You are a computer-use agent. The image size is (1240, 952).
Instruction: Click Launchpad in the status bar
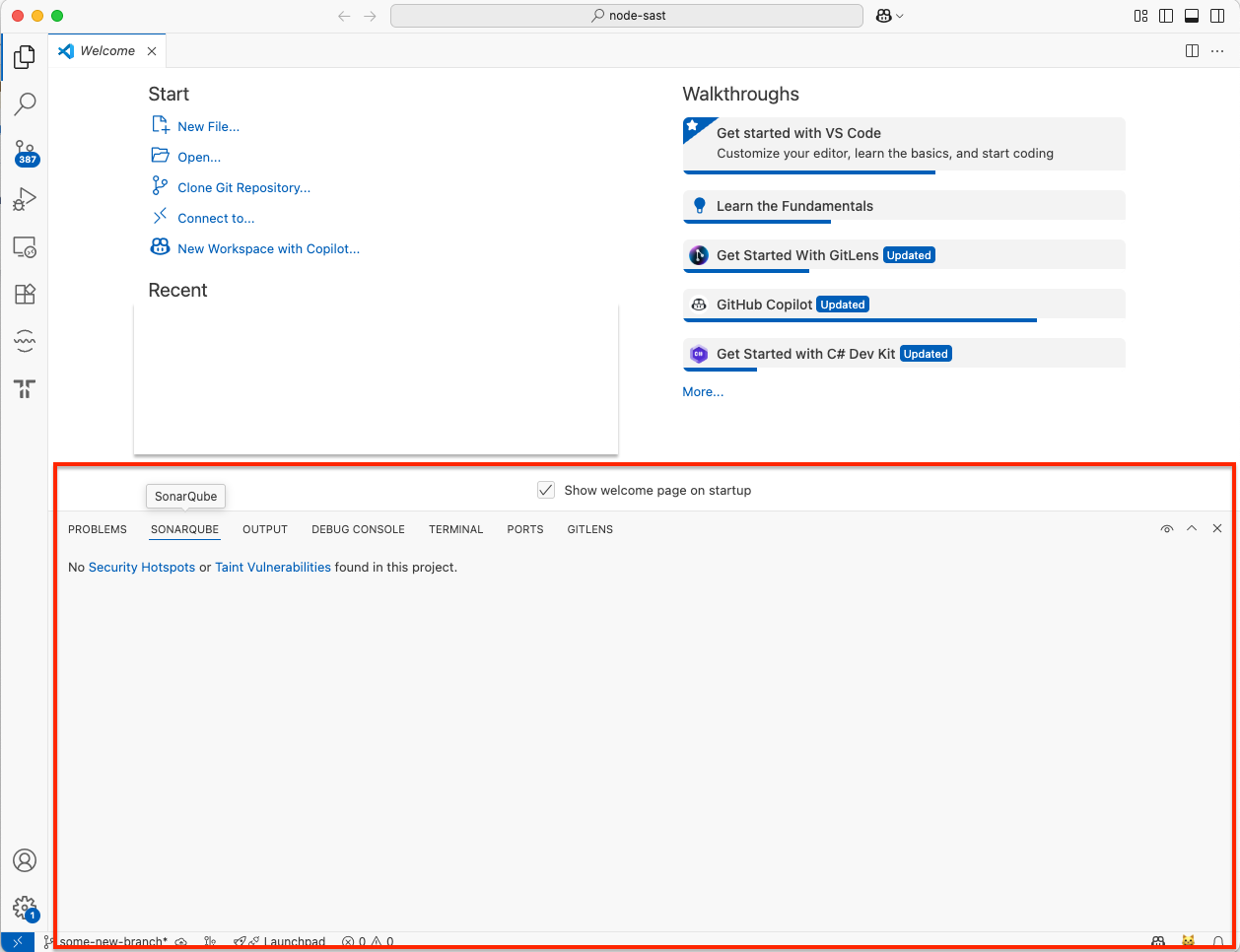(x=280, y=942)
